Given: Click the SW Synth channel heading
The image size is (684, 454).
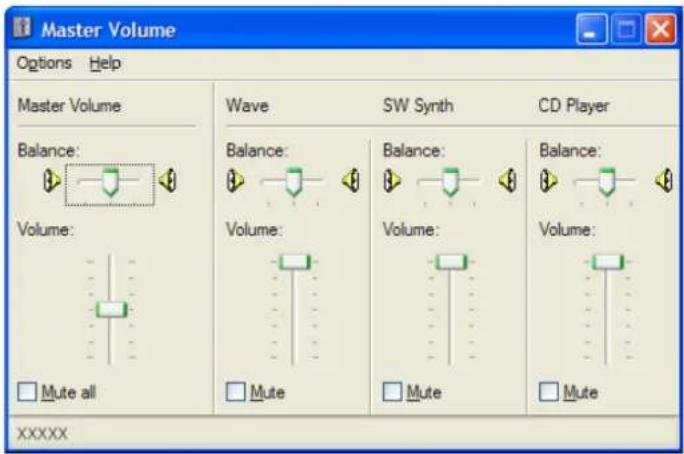Looking at the screenshot, I should click(x=418, y=106).
